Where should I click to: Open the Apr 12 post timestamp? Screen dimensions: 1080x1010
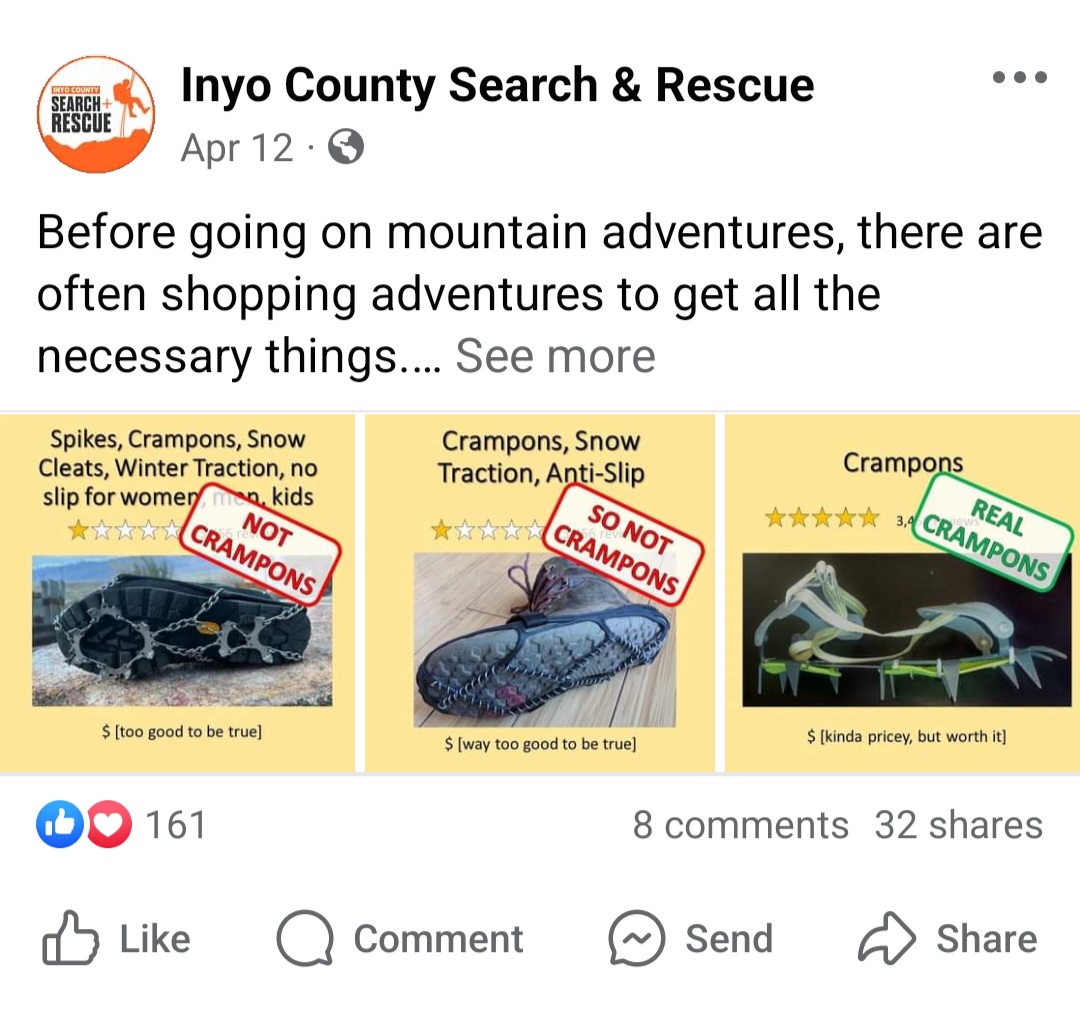pos(237,147)
